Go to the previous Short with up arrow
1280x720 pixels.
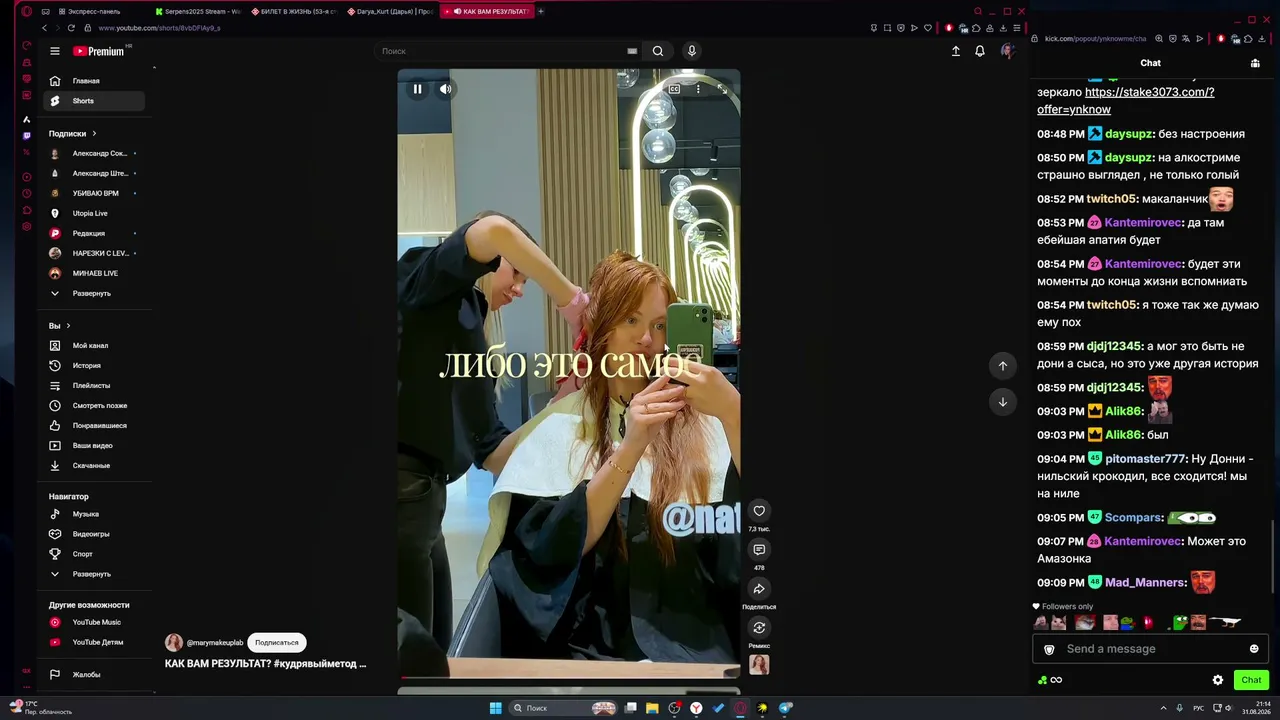[1003, 366]
